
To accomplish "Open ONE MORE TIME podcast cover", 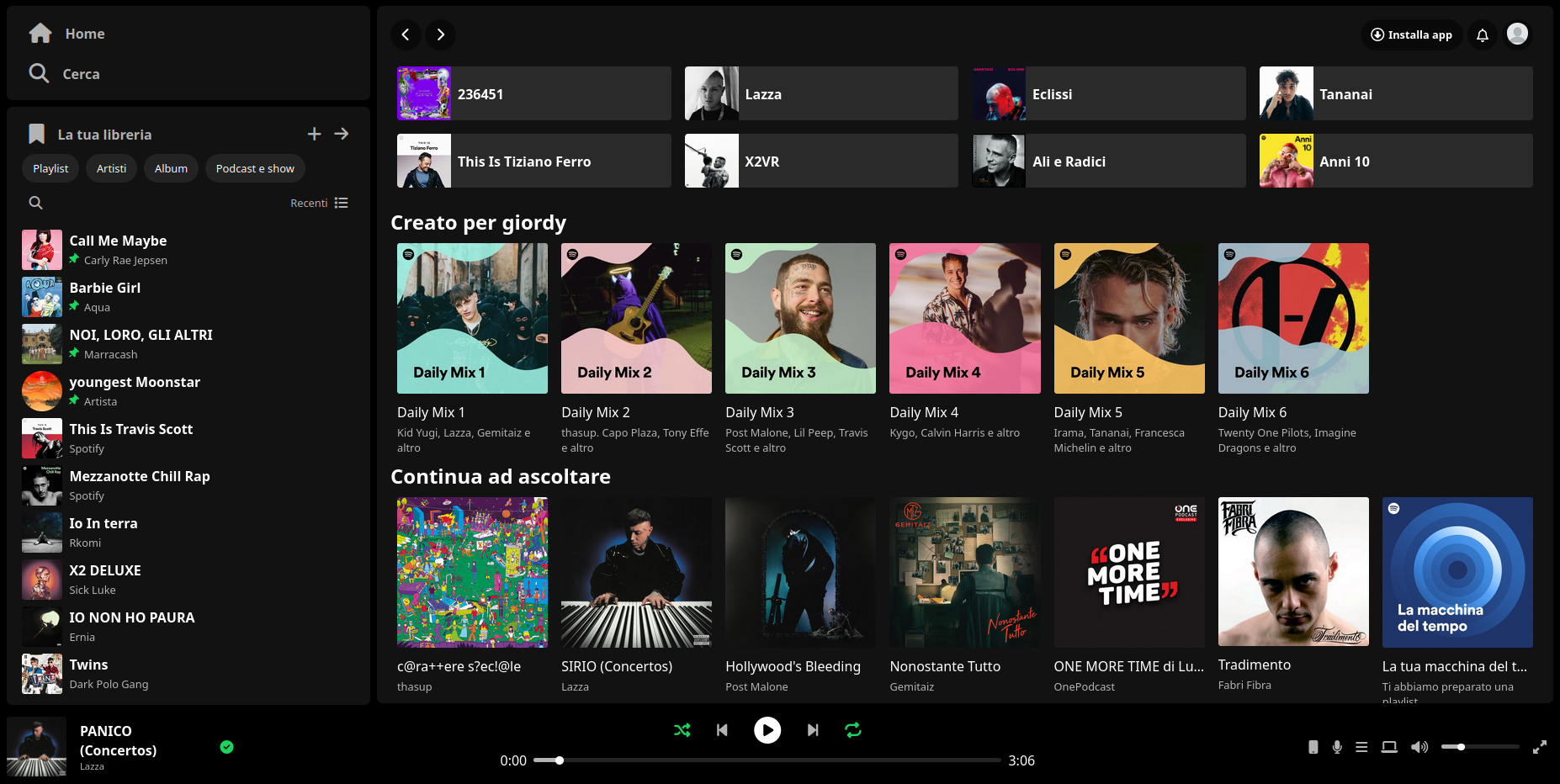I will (1129, 572).
